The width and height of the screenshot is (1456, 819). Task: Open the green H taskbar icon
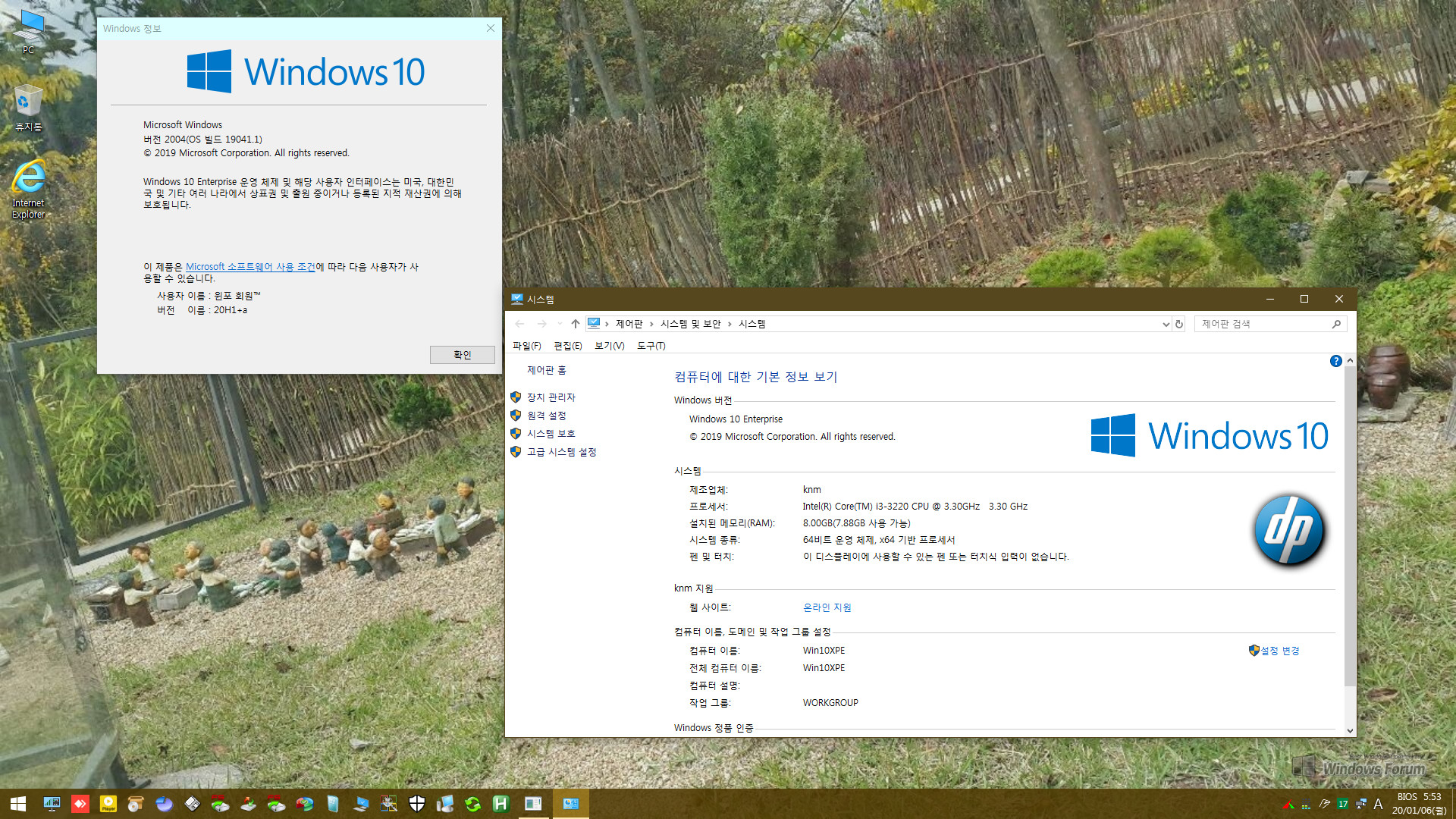pyautogui.click(x=501, y=804)
